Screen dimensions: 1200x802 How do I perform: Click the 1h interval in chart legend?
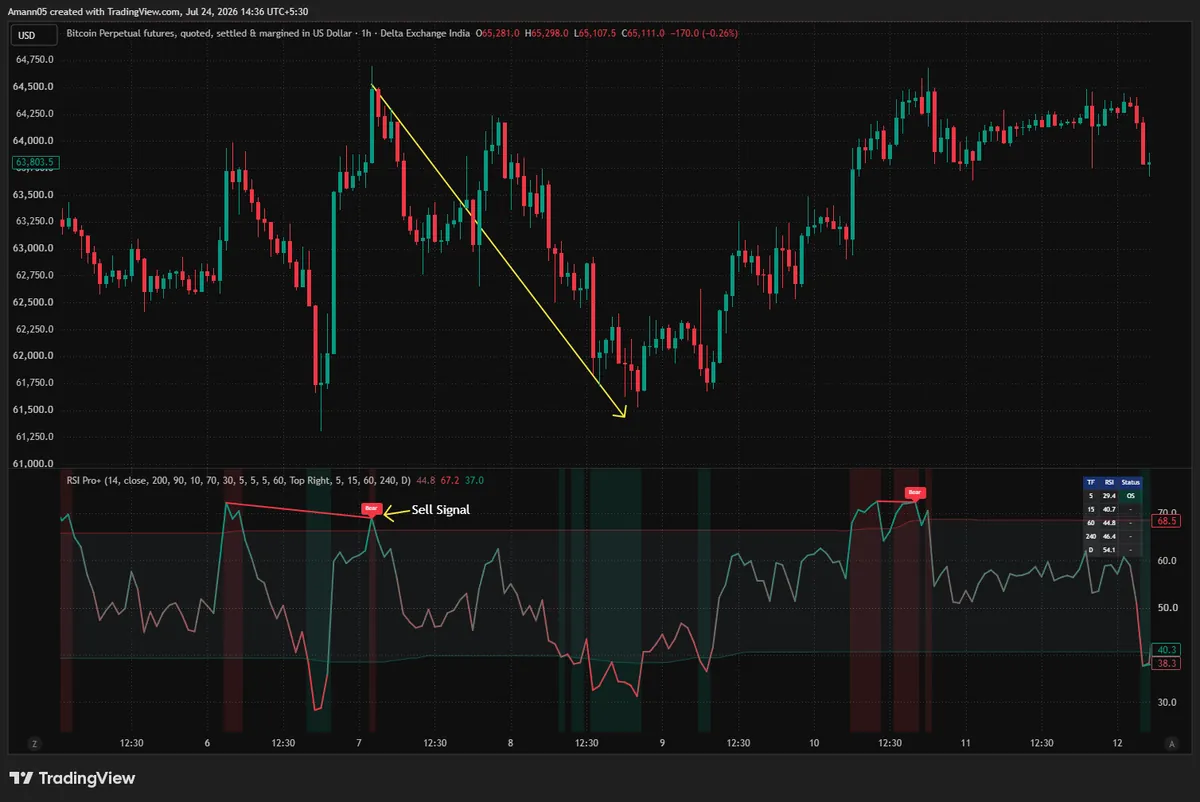pos(366,33)
